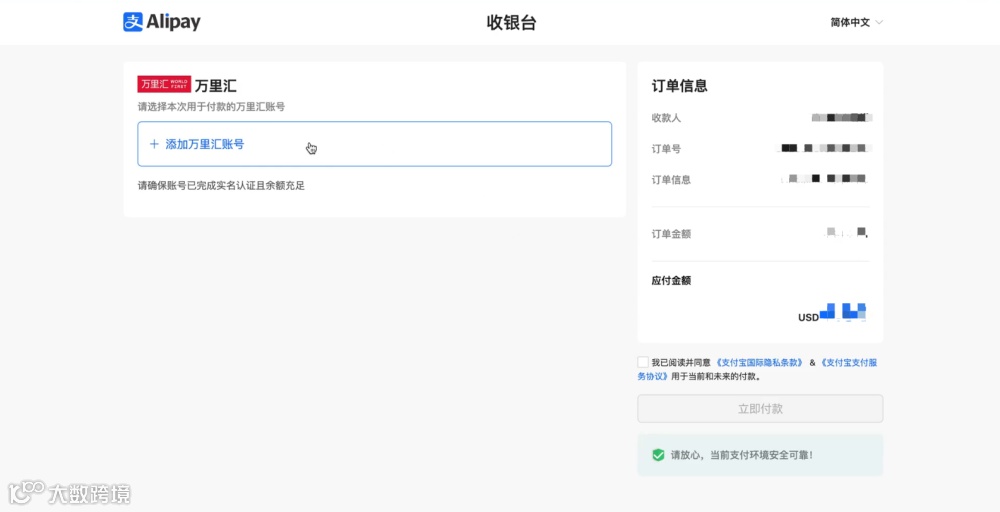Click the 万里汇 heading text

(216, 85)
